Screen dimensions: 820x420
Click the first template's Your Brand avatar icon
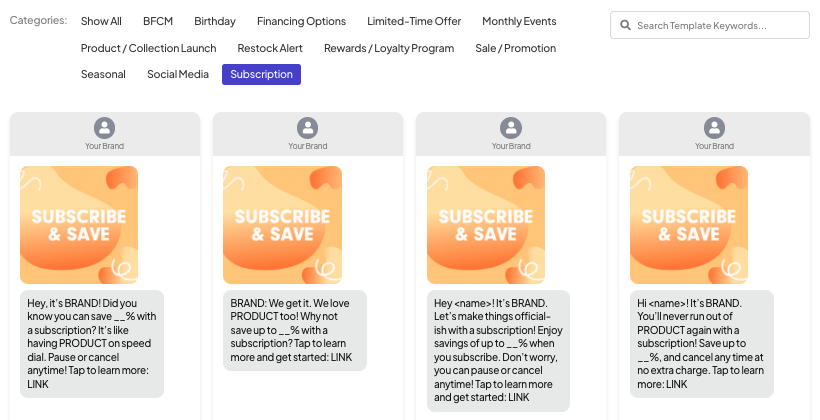(105, 128)
